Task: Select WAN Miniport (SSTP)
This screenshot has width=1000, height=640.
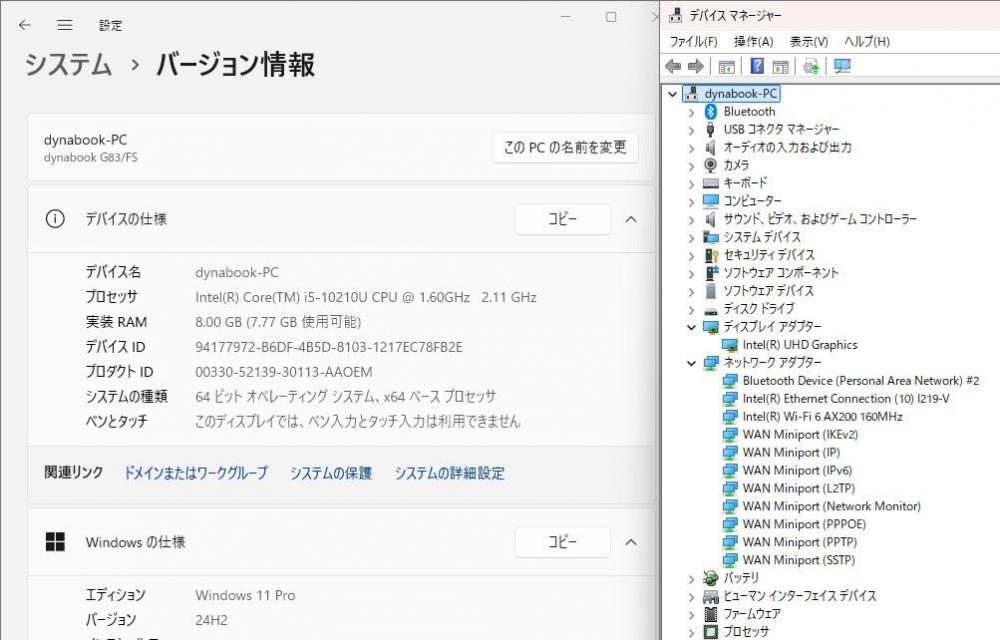Action: [x=798, y=560]
